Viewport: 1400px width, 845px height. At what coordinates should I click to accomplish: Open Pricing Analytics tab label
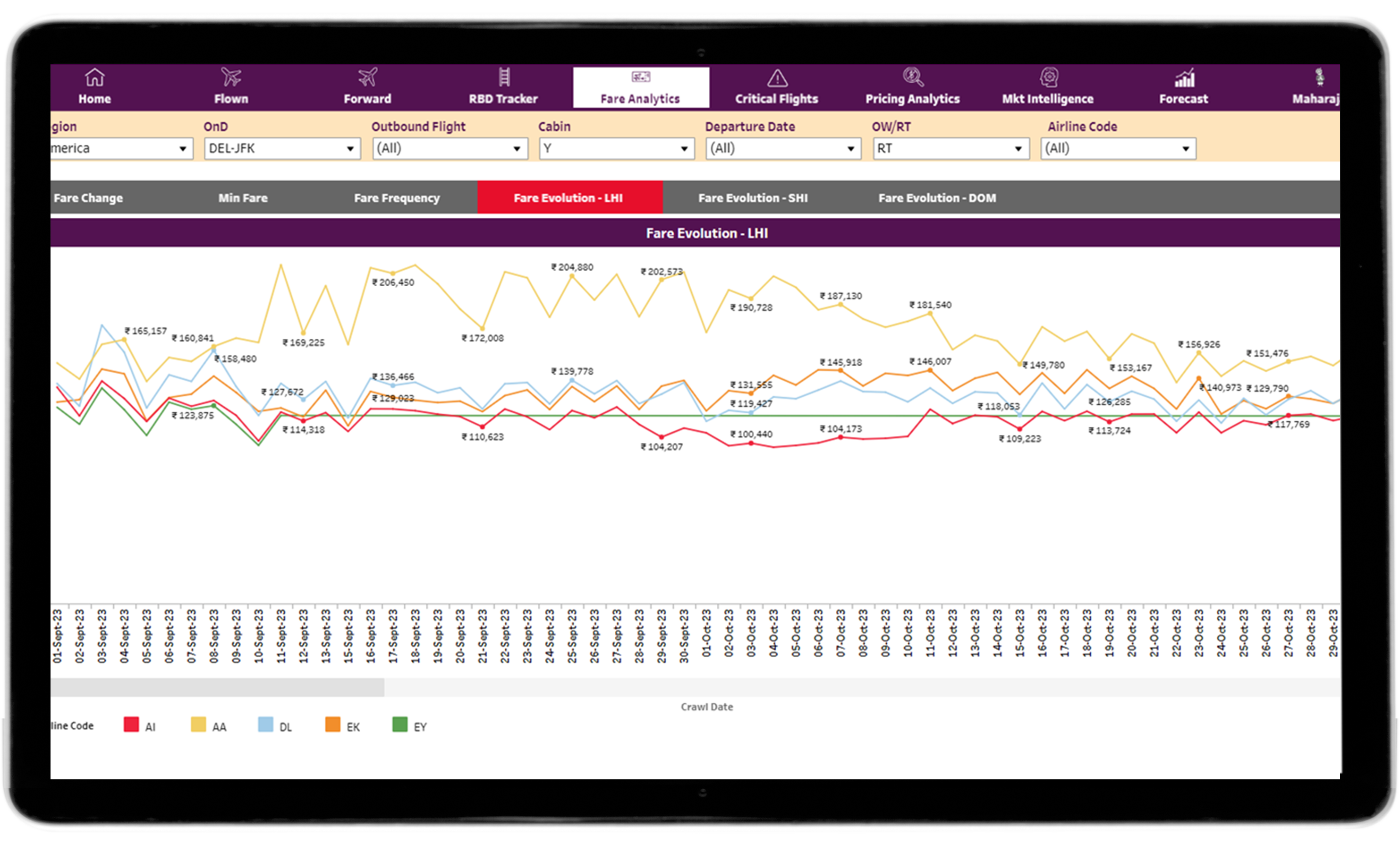click(913, 99)
